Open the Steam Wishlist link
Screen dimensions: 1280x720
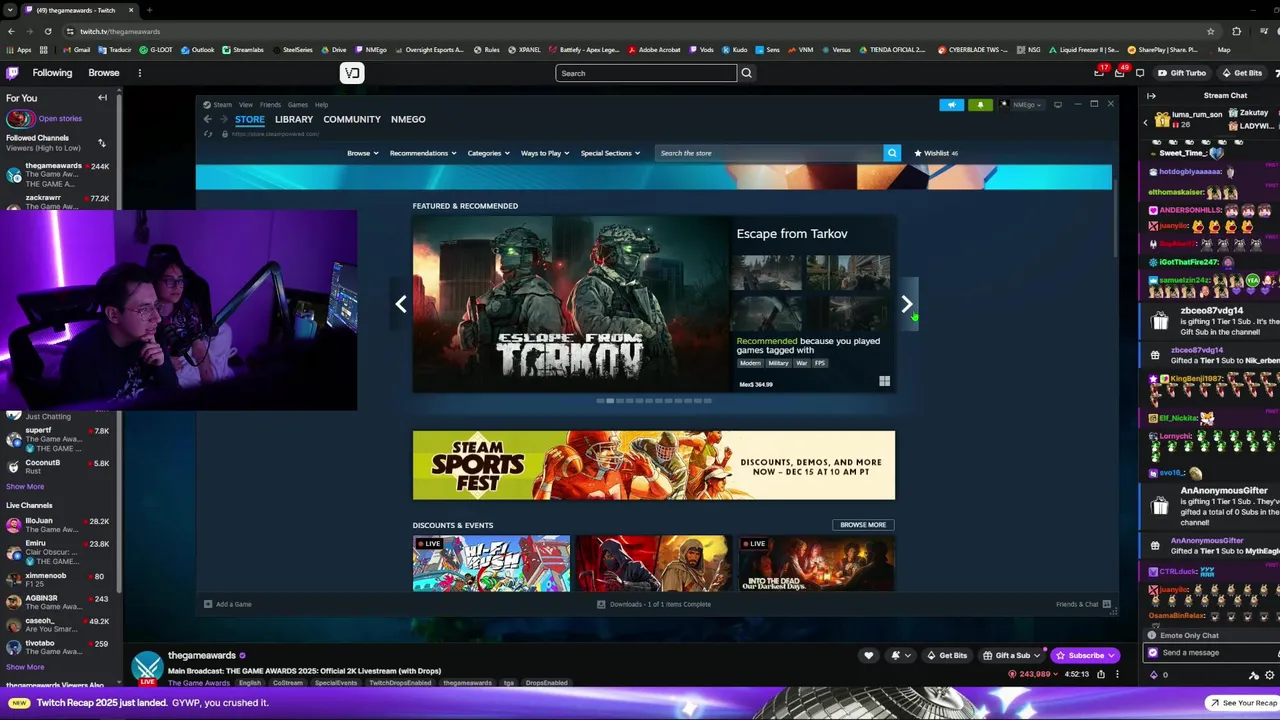(x=936, y=153)
